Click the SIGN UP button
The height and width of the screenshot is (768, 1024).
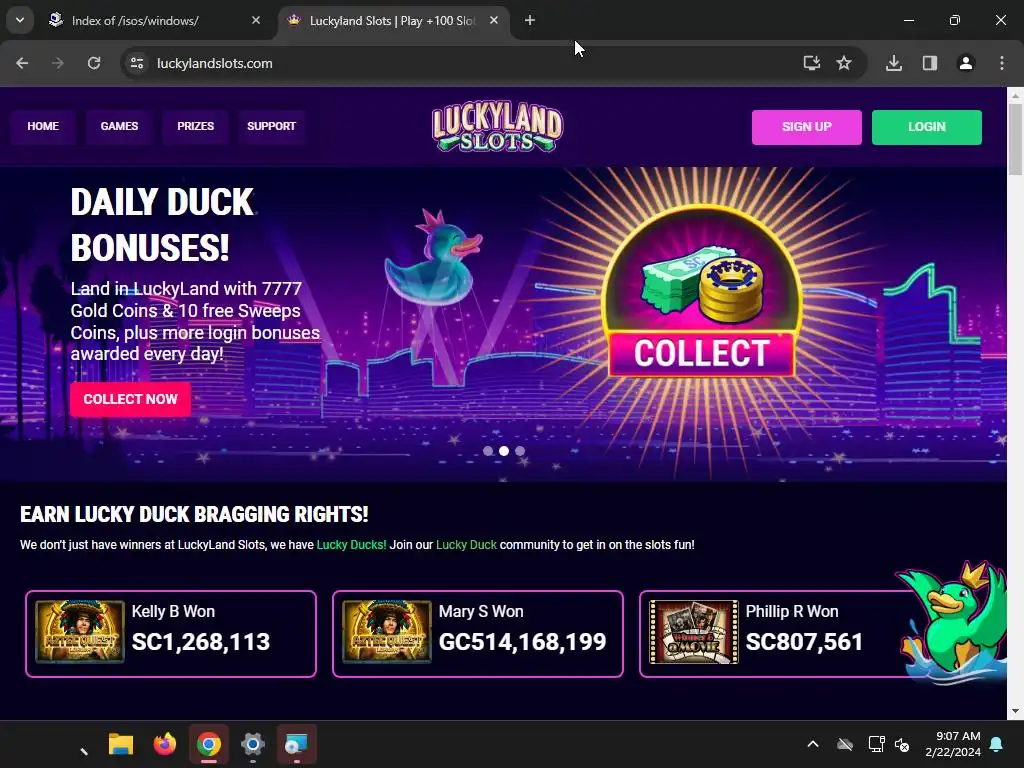(x=807, y=127)
